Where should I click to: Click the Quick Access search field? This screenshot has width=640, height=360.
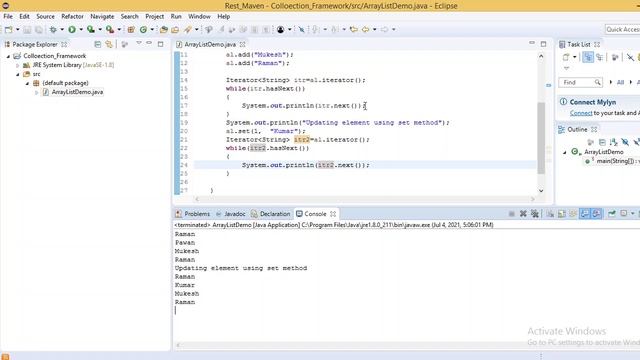coord(622,29)
